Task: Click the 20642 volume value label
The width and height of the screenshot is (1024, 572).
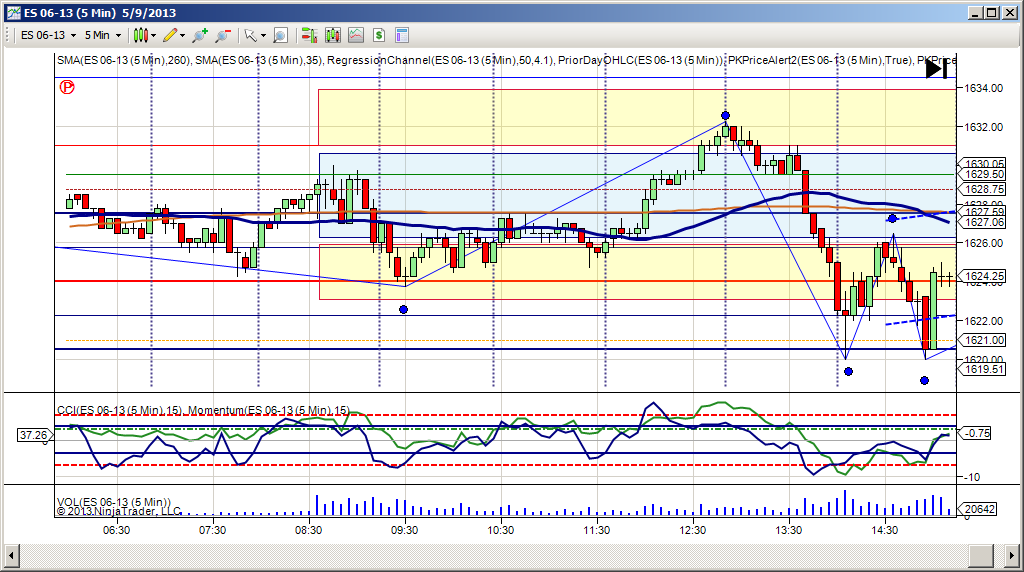Action: [978, 509]
